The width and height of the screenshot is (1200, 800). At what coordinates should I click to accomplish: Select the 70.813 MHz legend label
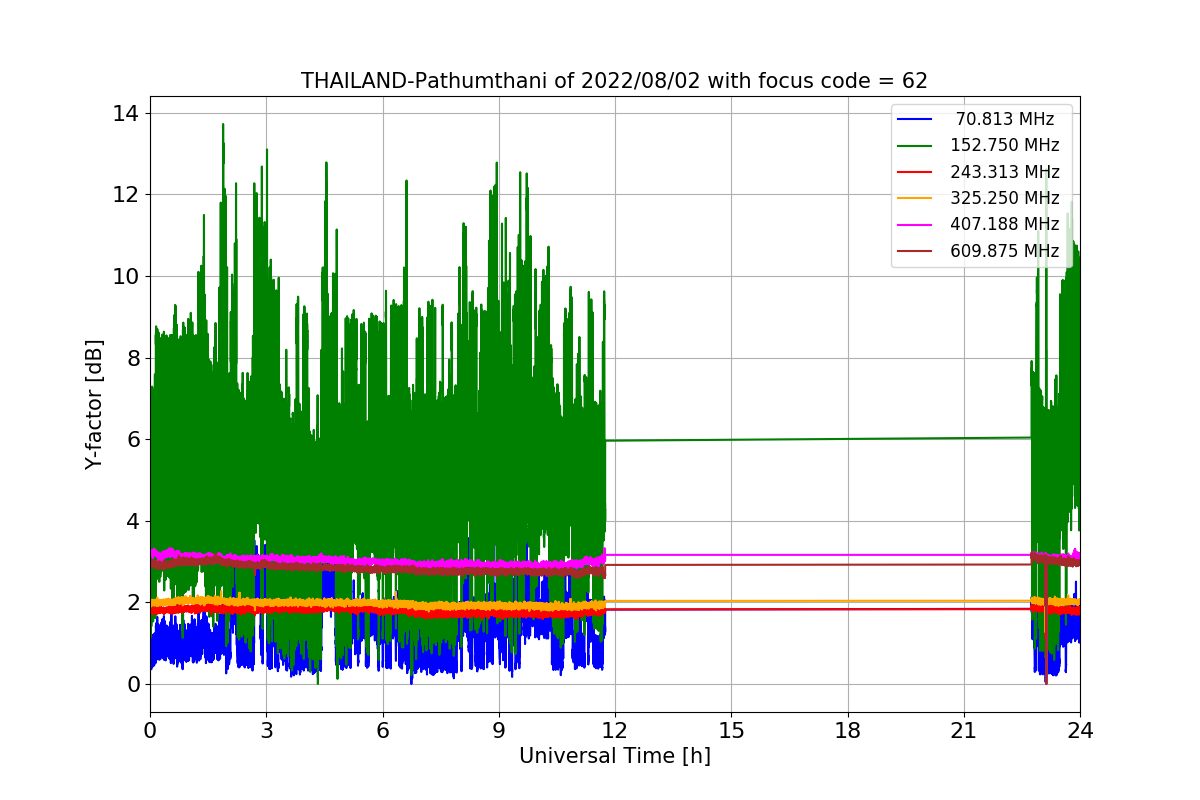(1005, 119)
